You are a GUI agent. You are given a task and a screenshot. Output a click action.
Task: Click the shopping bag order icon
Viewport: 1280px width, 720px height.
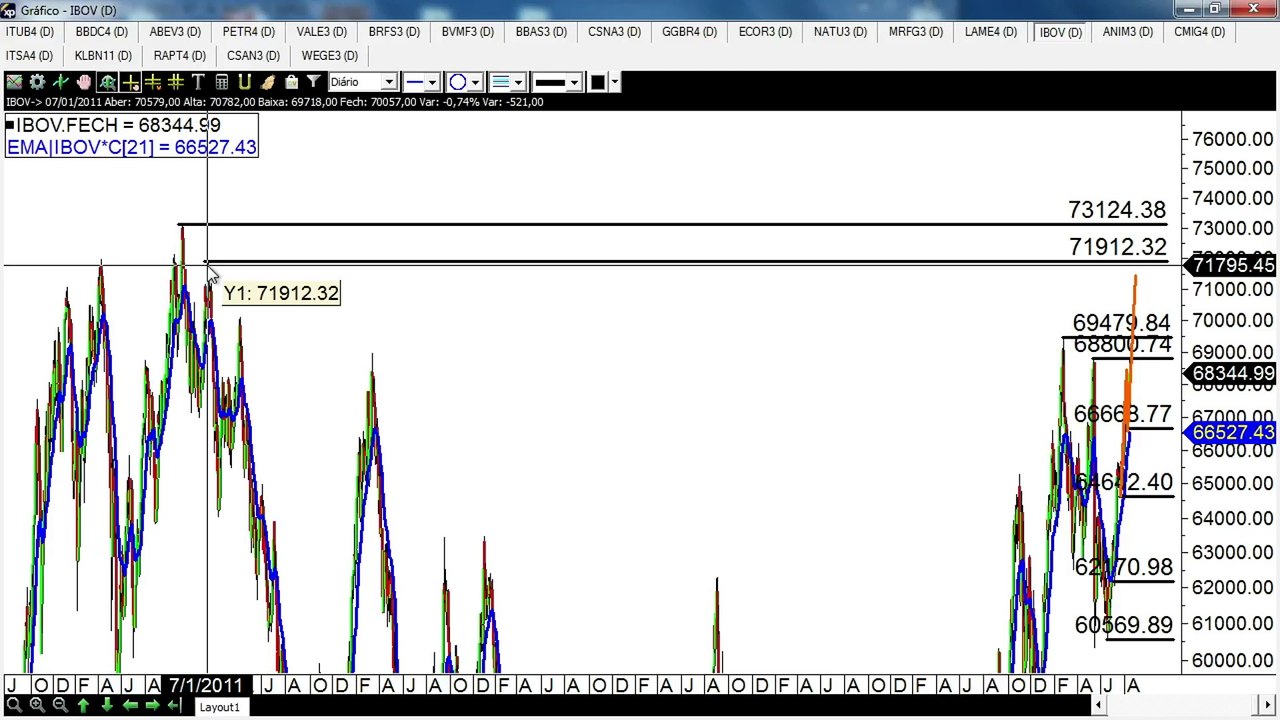[291, 82]
